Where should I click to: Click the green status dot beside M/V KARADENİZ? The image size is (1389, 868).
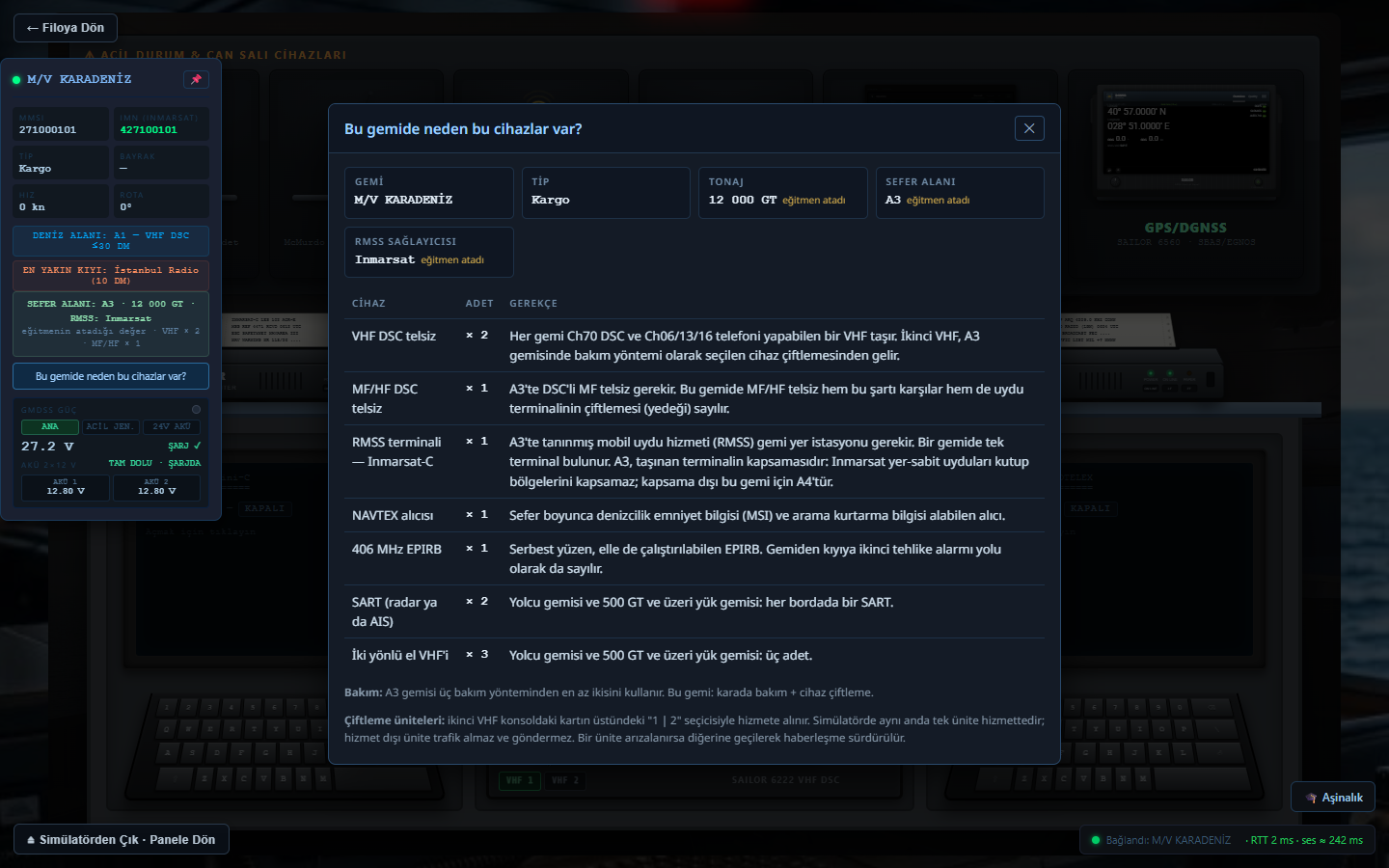tap(16, 80)
